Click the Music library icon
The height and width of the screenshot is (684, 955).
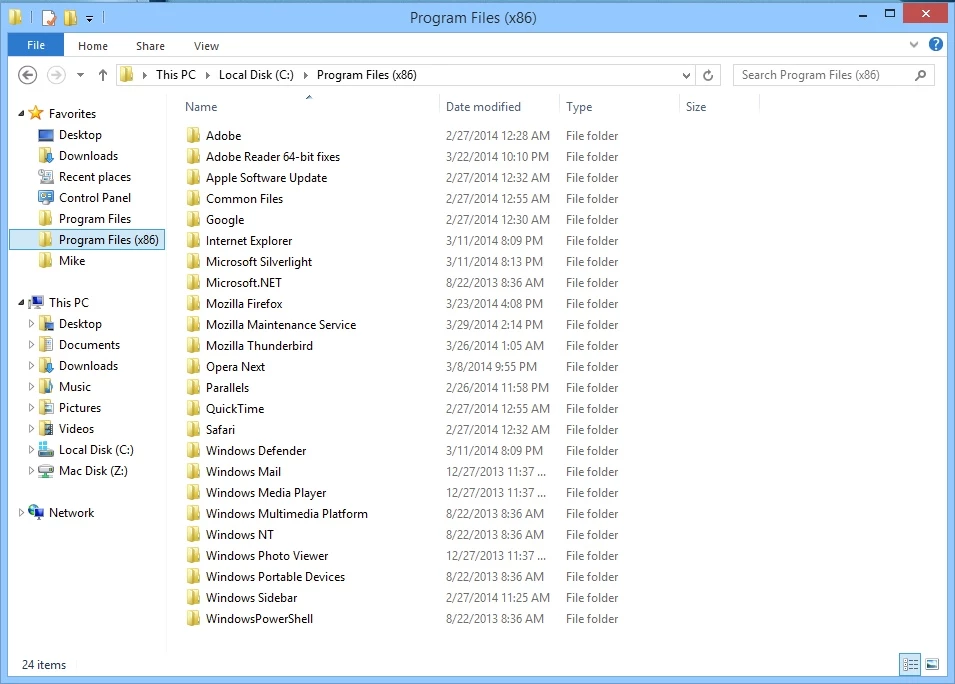tap(46, 387)
